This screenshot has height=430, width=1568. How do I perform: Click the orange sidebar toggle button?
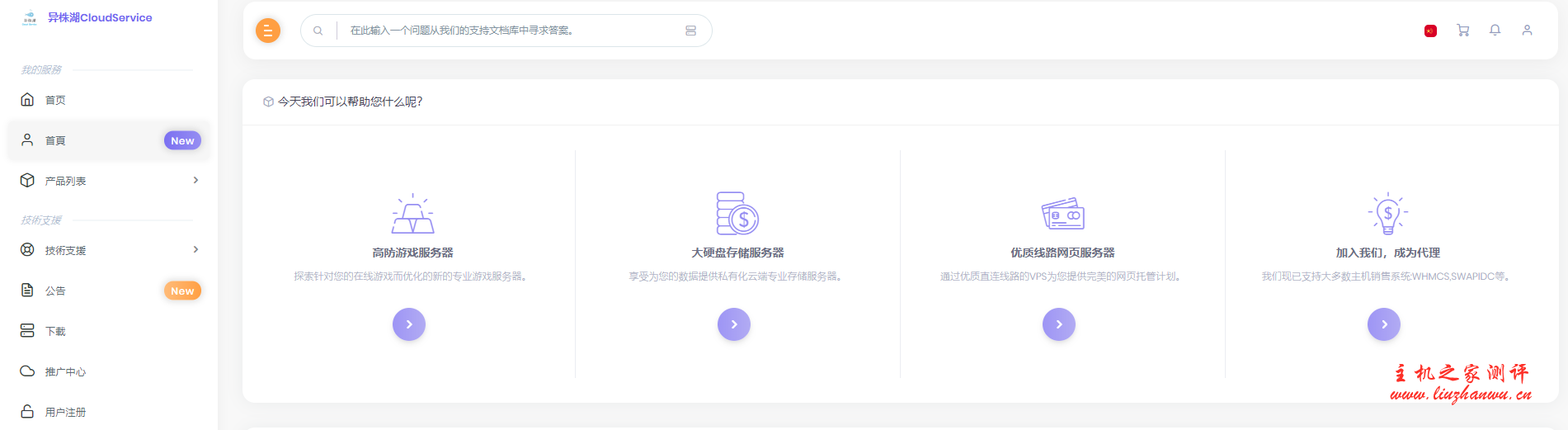click(x=268, y=31)
